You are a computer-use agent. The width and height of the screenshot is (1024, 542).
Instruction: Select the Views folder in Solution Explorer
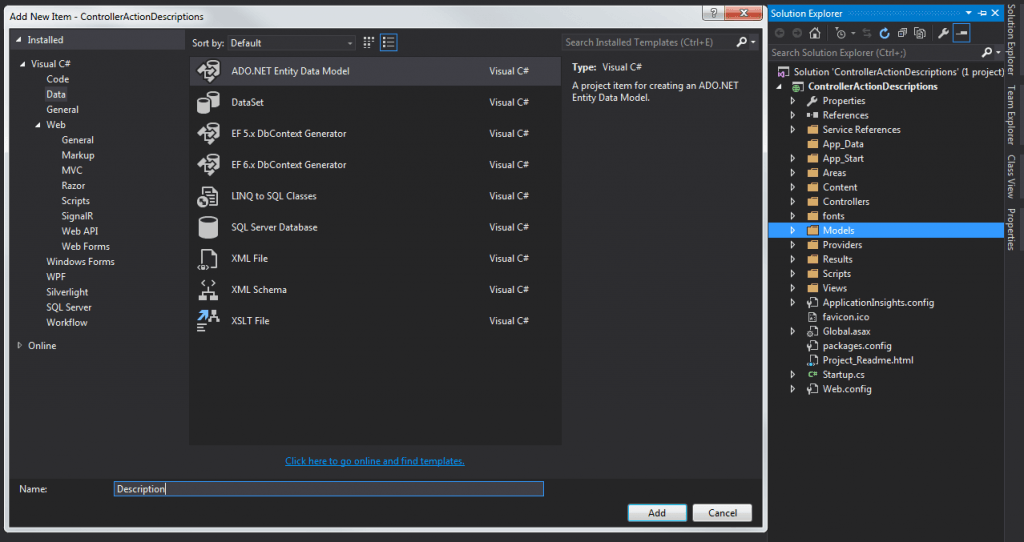(x=835, y=289)
